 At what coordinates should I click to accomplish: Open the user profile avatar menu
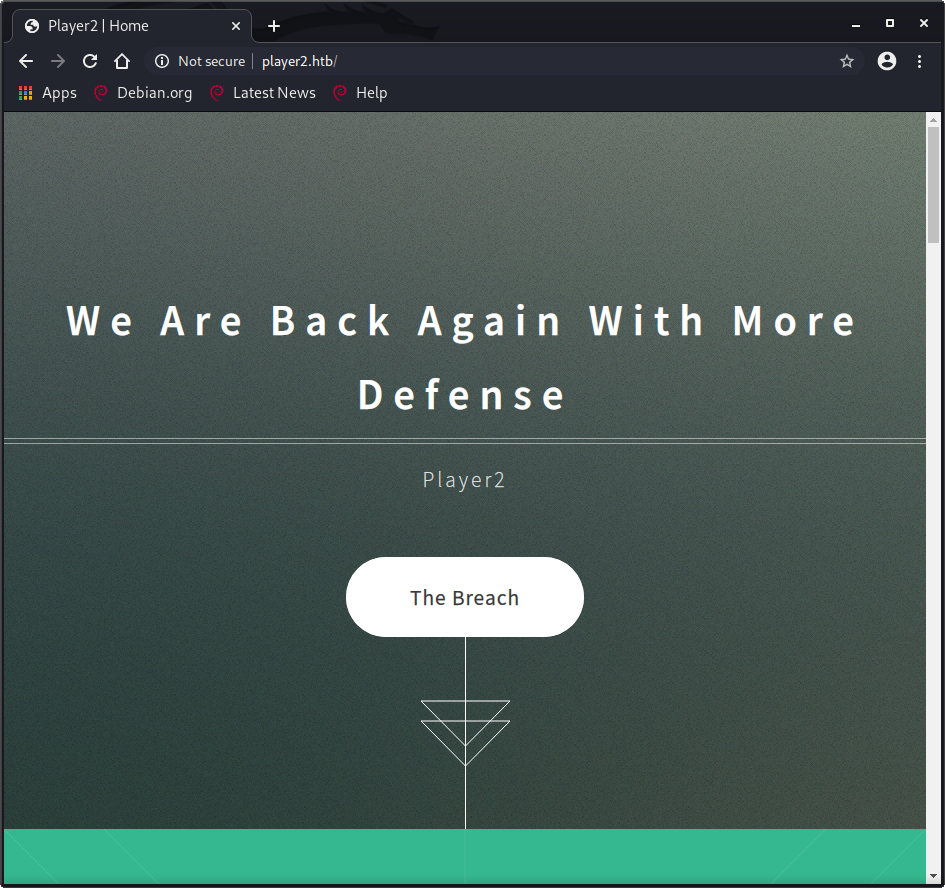(887, 61)
